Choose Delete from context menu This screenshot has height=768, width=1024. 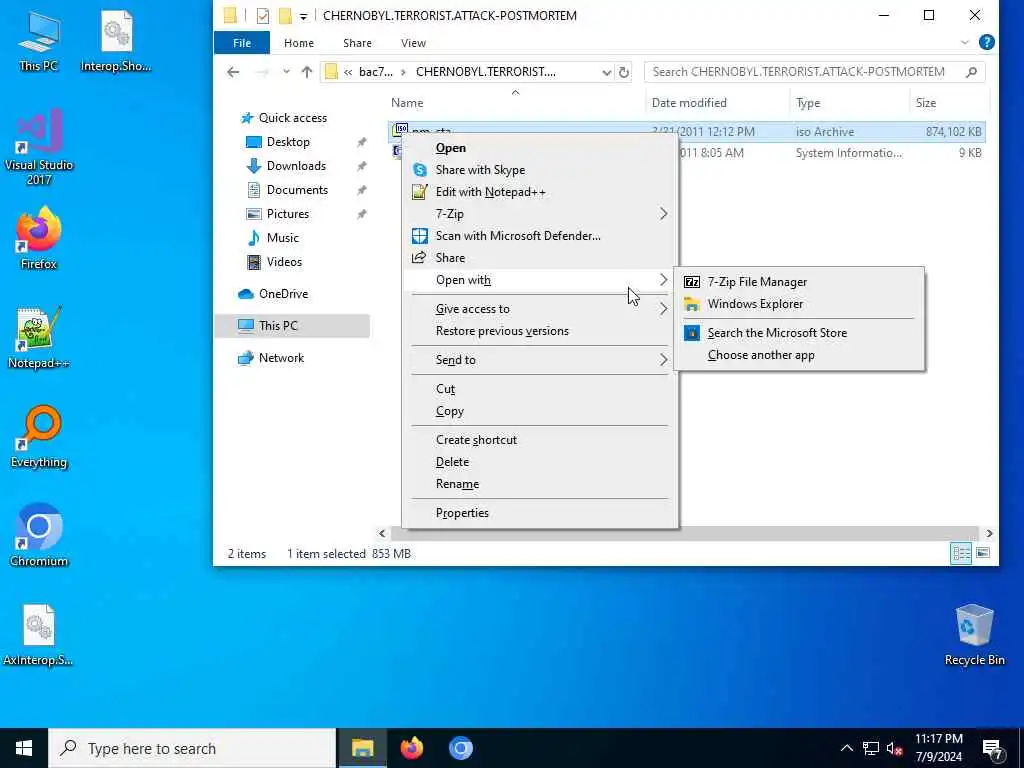pyautogui.click(x=540, y=462)
